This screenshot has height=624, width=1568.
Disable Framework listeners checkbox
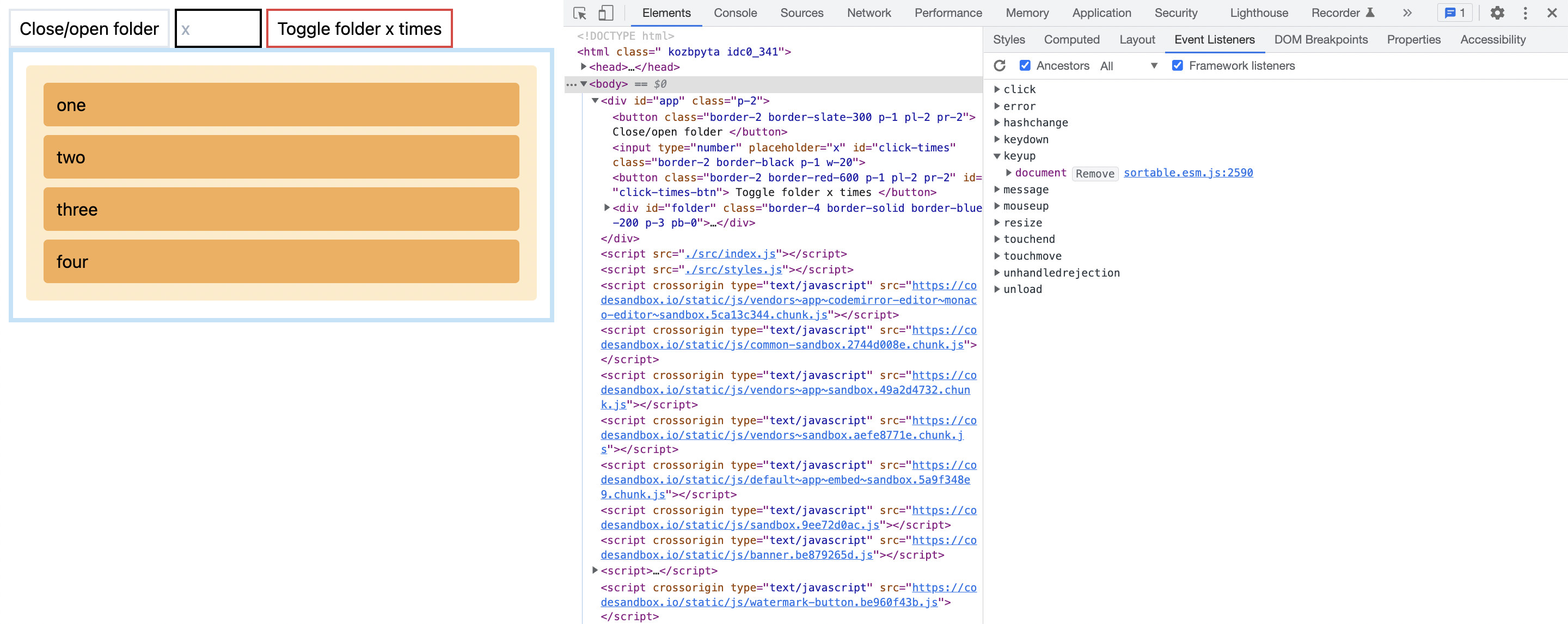coord(1177,66)
